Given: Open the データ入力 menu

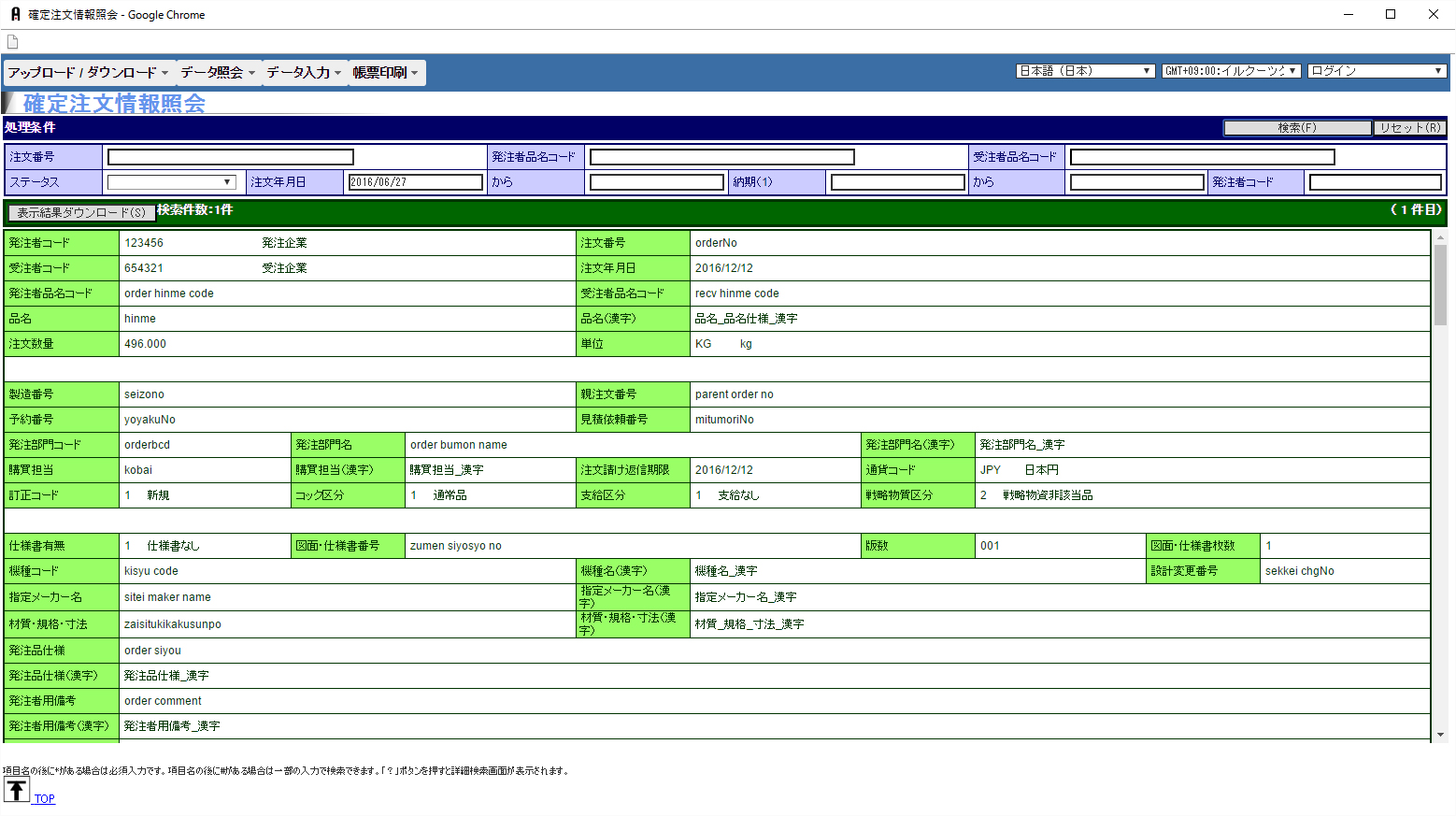Looking at the screenshot, I should click(x=304, y=73).
